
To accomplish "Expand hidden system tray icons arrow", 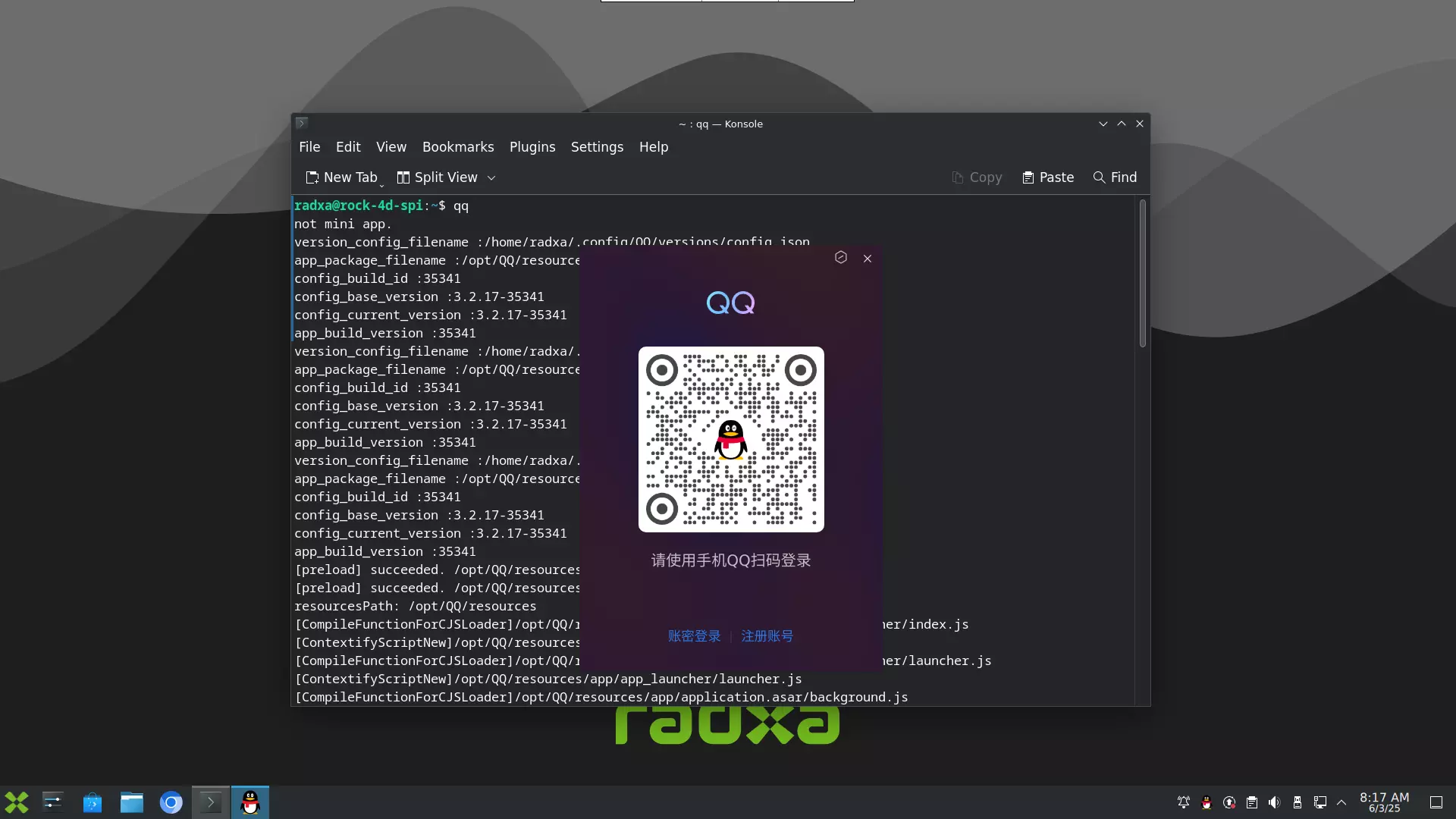I will coord(1341,802).
